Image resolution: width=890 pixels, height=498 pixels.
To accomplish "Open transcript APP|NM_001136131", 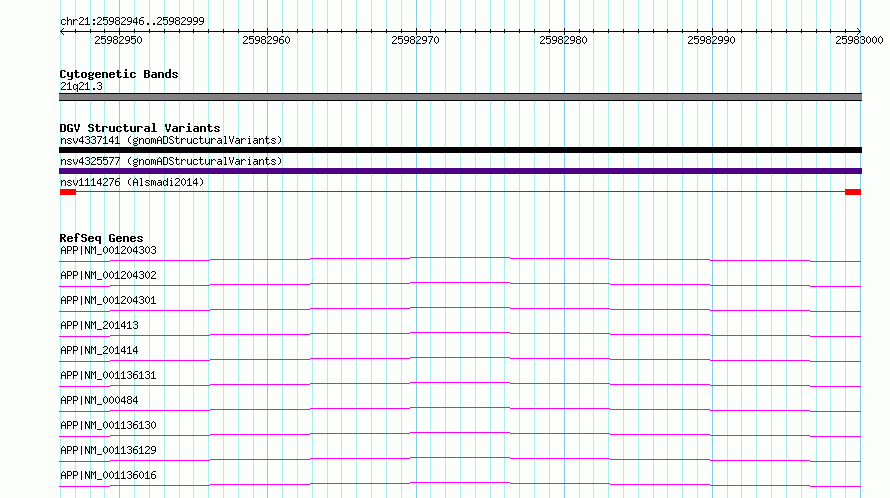I will pyautogui.click(x=108, y=375).
